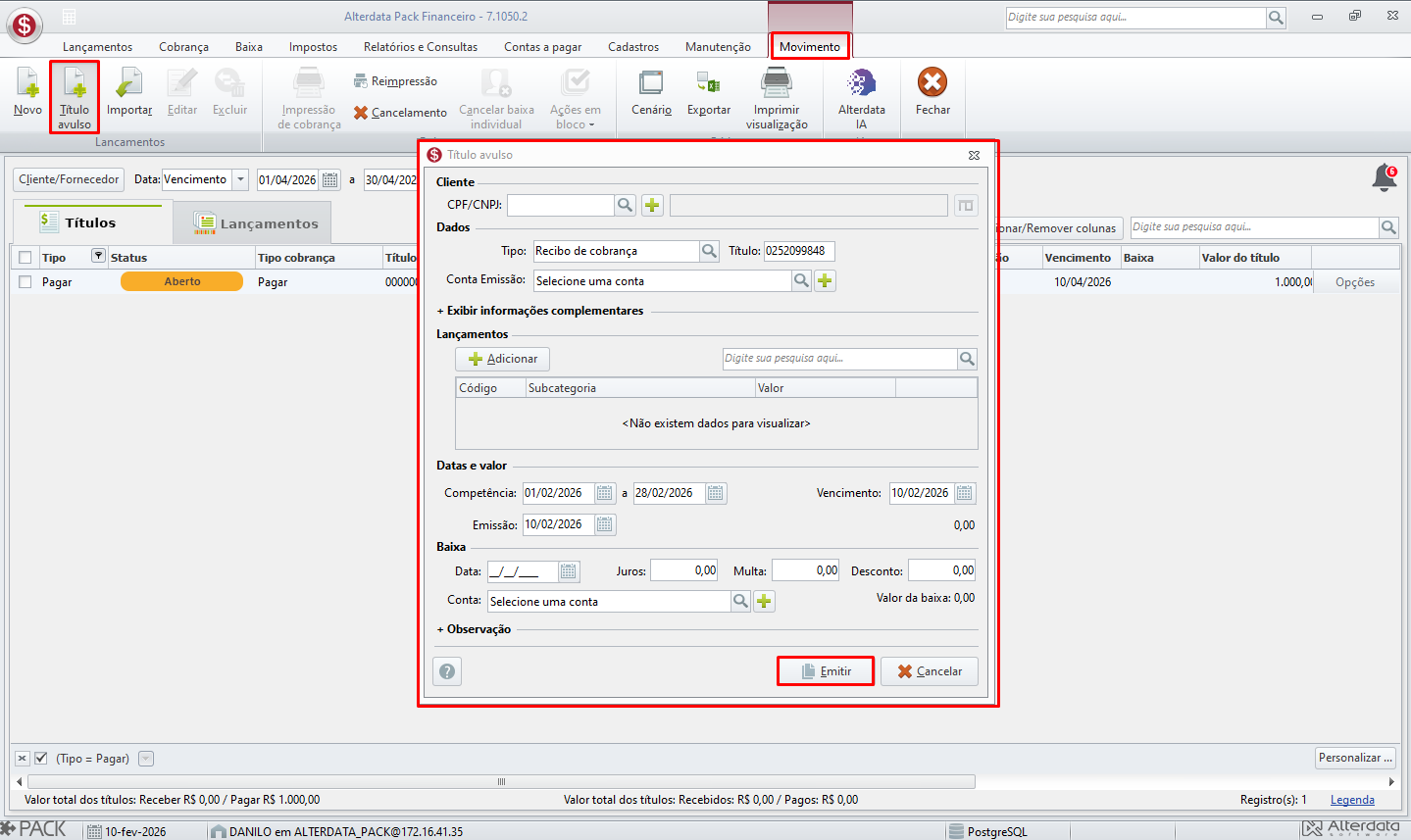
Task: Switch to the Contas a pagar menu
Action: click(542, 47)
